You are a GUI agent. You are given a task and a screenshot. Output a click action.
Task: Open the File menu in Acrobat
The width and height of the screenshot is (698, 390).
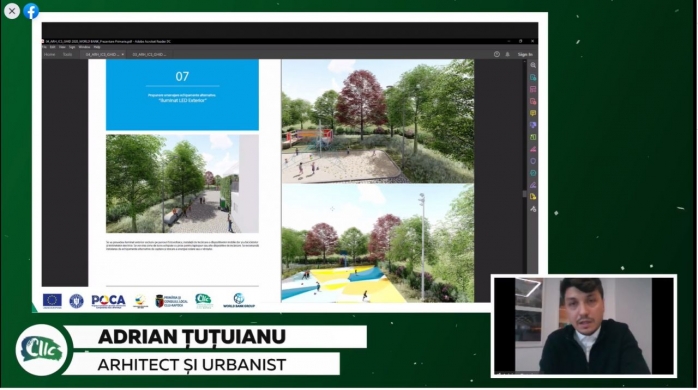tap(44, 47)
